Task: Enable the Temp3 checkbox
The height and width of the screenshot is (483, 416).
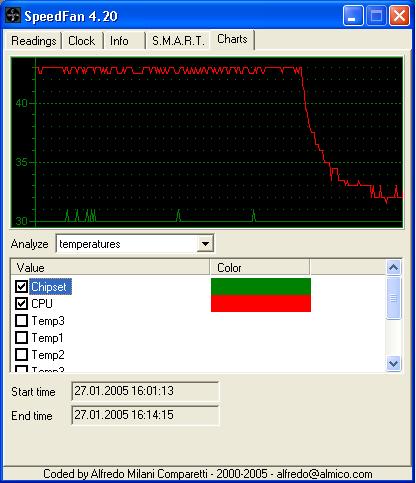Action: point(22,321)
